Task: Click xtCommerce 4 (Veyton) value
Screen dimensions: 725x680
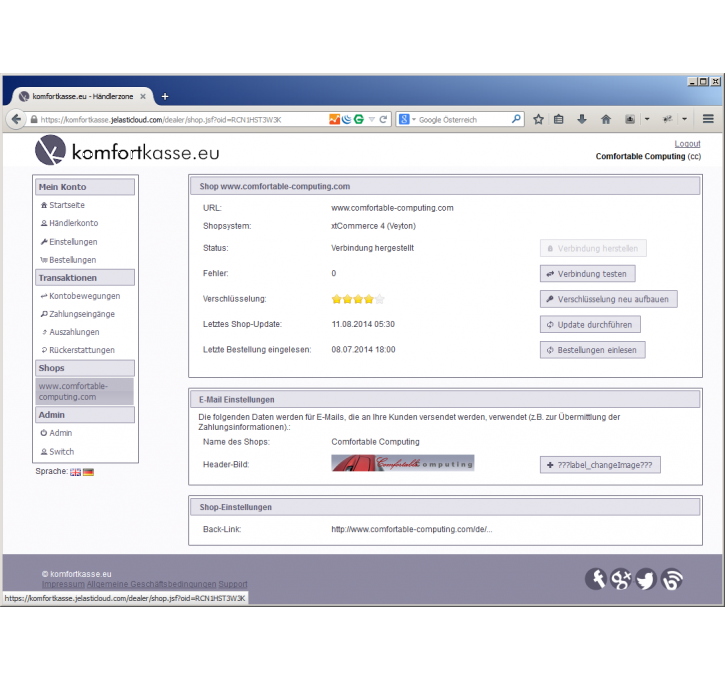Action: coord(374,226)
